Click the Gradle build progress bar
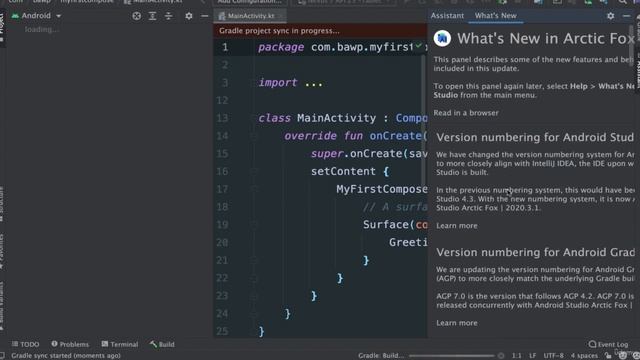Image resolution: width=640 pixels, height=360 pixels. pyautogui.click(x=451, y=356)
